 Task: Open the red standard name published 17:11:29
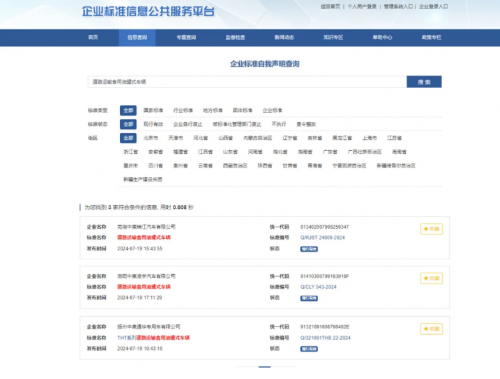[144, 287]
